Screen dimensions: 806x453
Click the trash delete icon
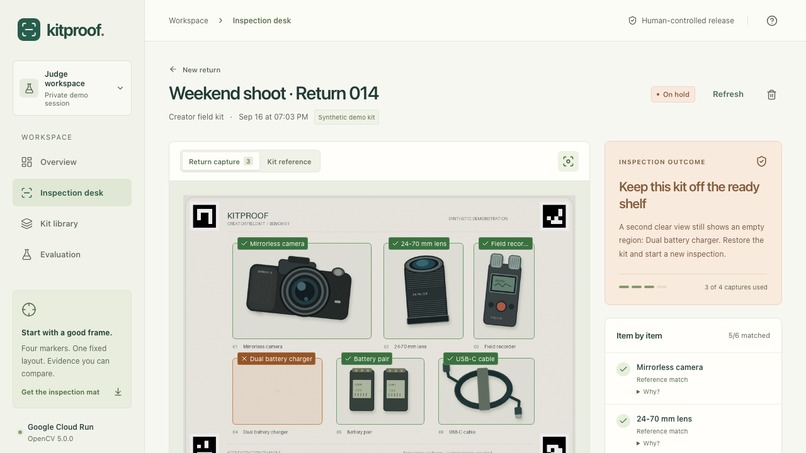772,95
